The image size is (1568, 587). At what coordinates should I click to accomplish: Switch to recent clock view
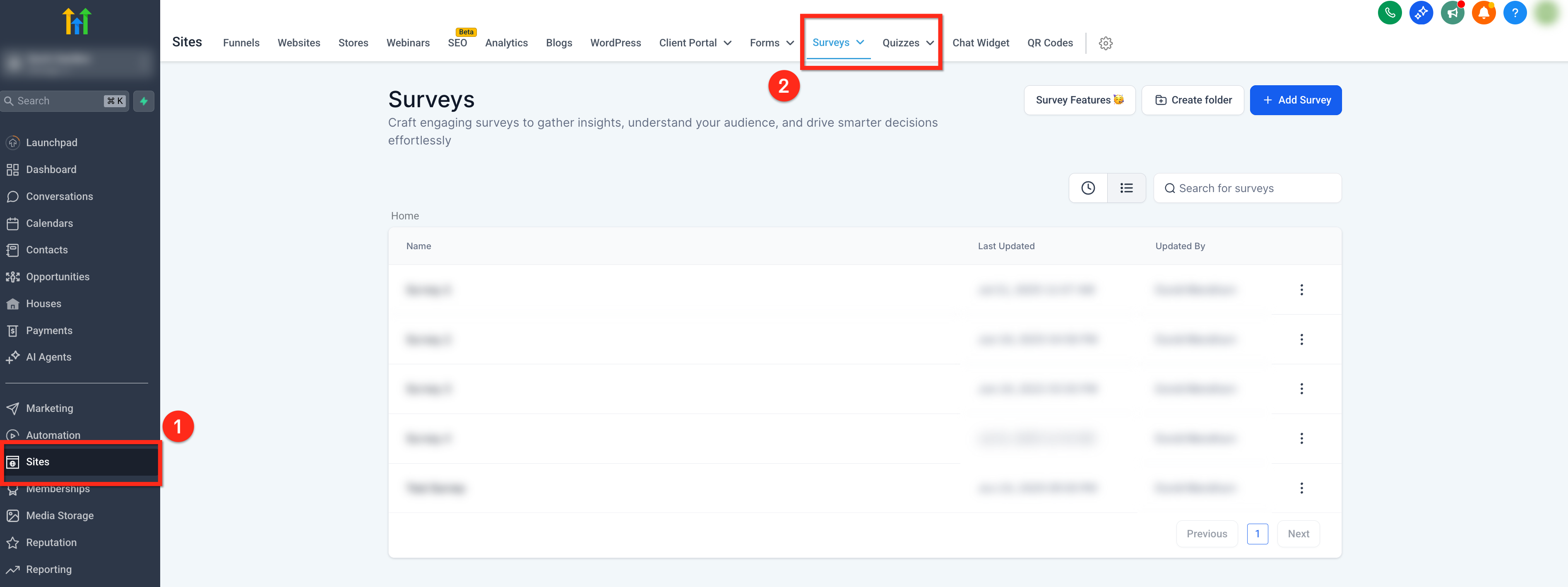click(x=1088, y=188)
